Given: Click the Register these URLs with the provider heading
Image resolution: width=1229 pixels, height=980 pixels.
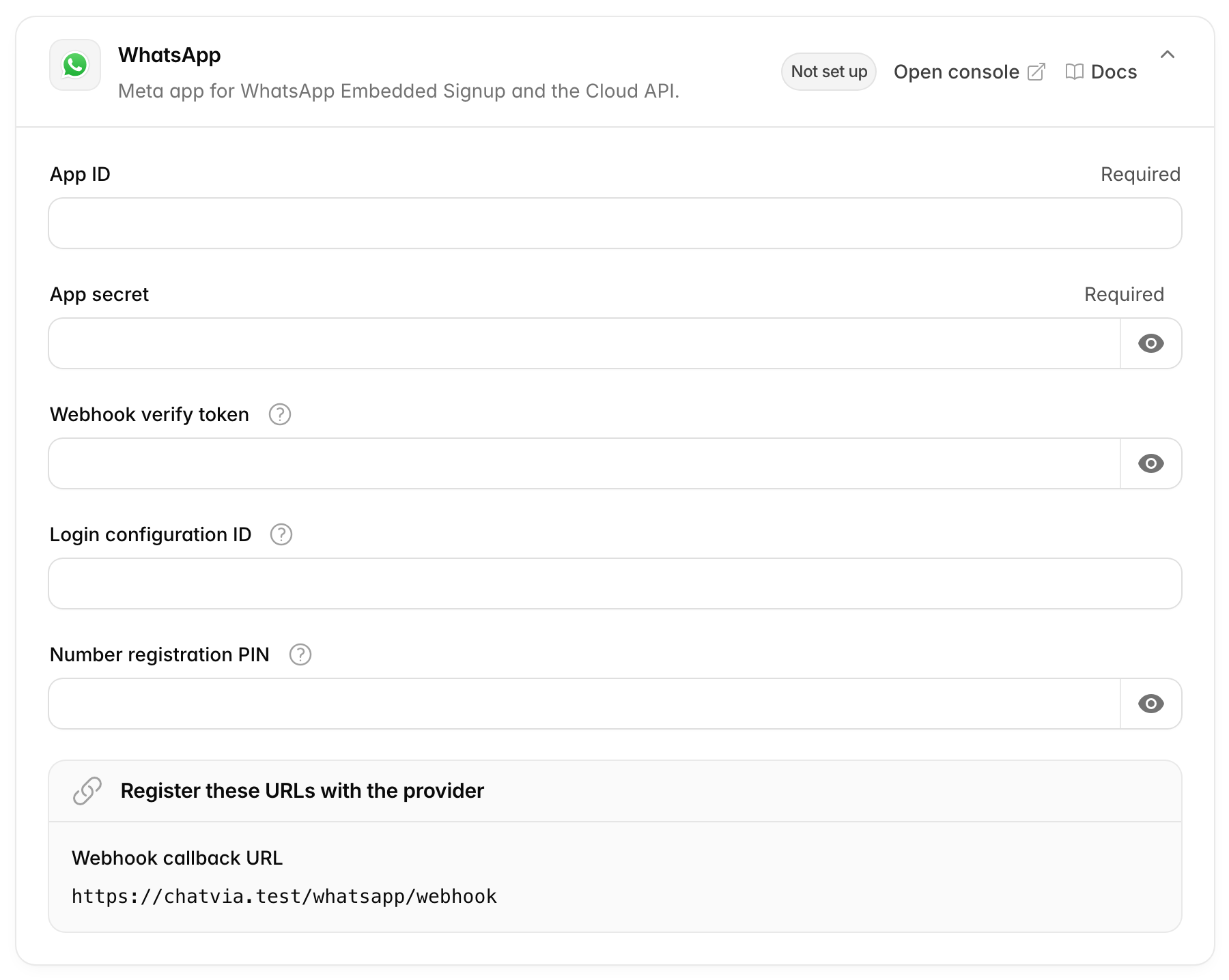Looking at the screenshot, I should click(302, 791).
